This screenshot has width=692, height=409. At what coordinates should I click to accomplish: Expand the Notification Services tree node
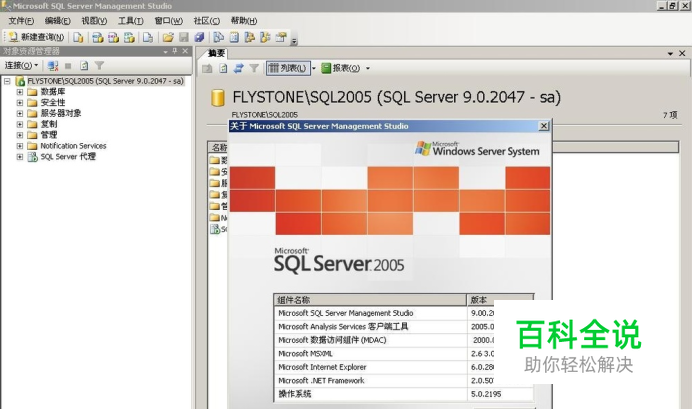click(20, 146)
